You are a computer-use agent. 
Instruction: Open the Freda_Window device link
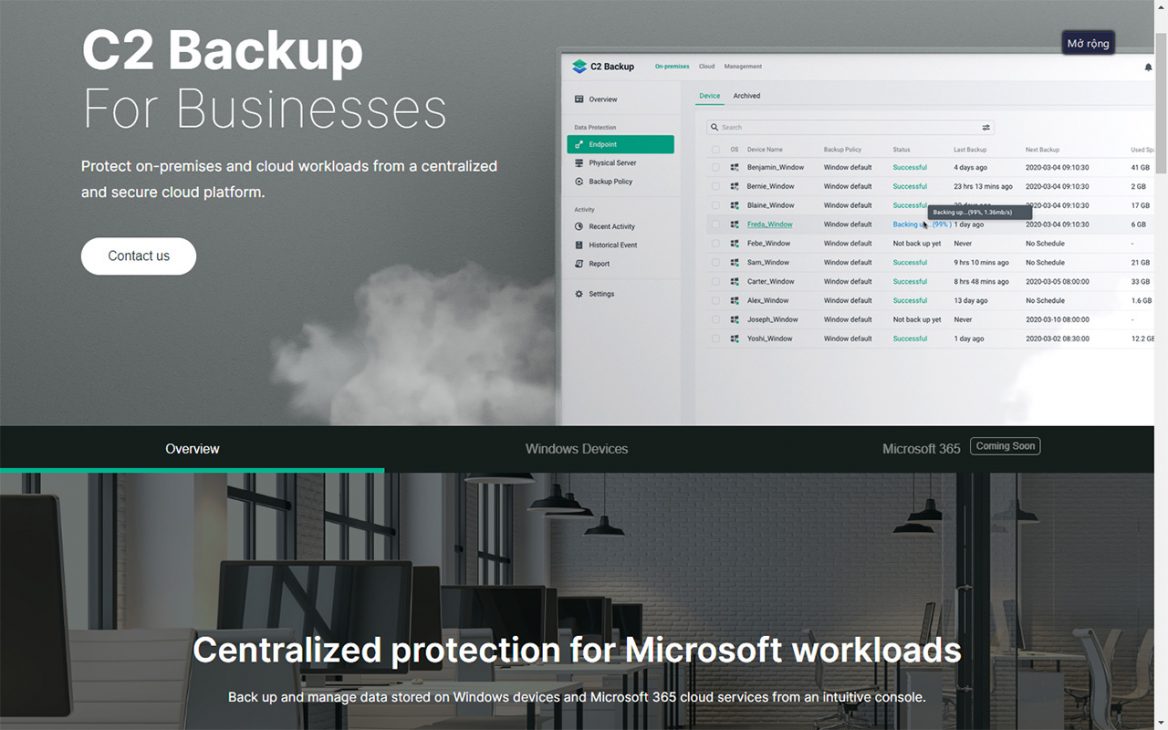769,224
